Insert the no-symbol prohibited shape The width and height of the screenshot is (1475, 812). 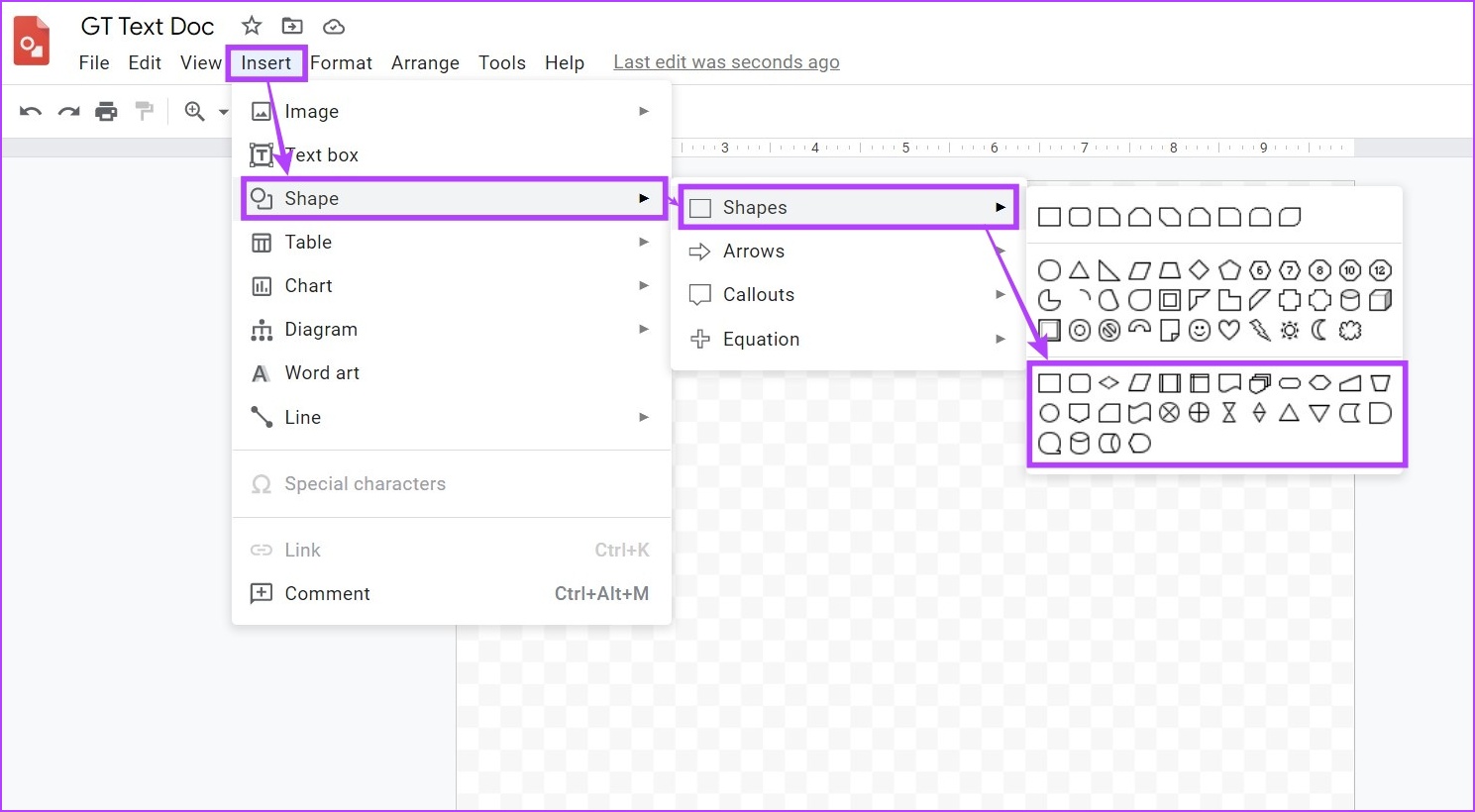[x=1109, y=331]
